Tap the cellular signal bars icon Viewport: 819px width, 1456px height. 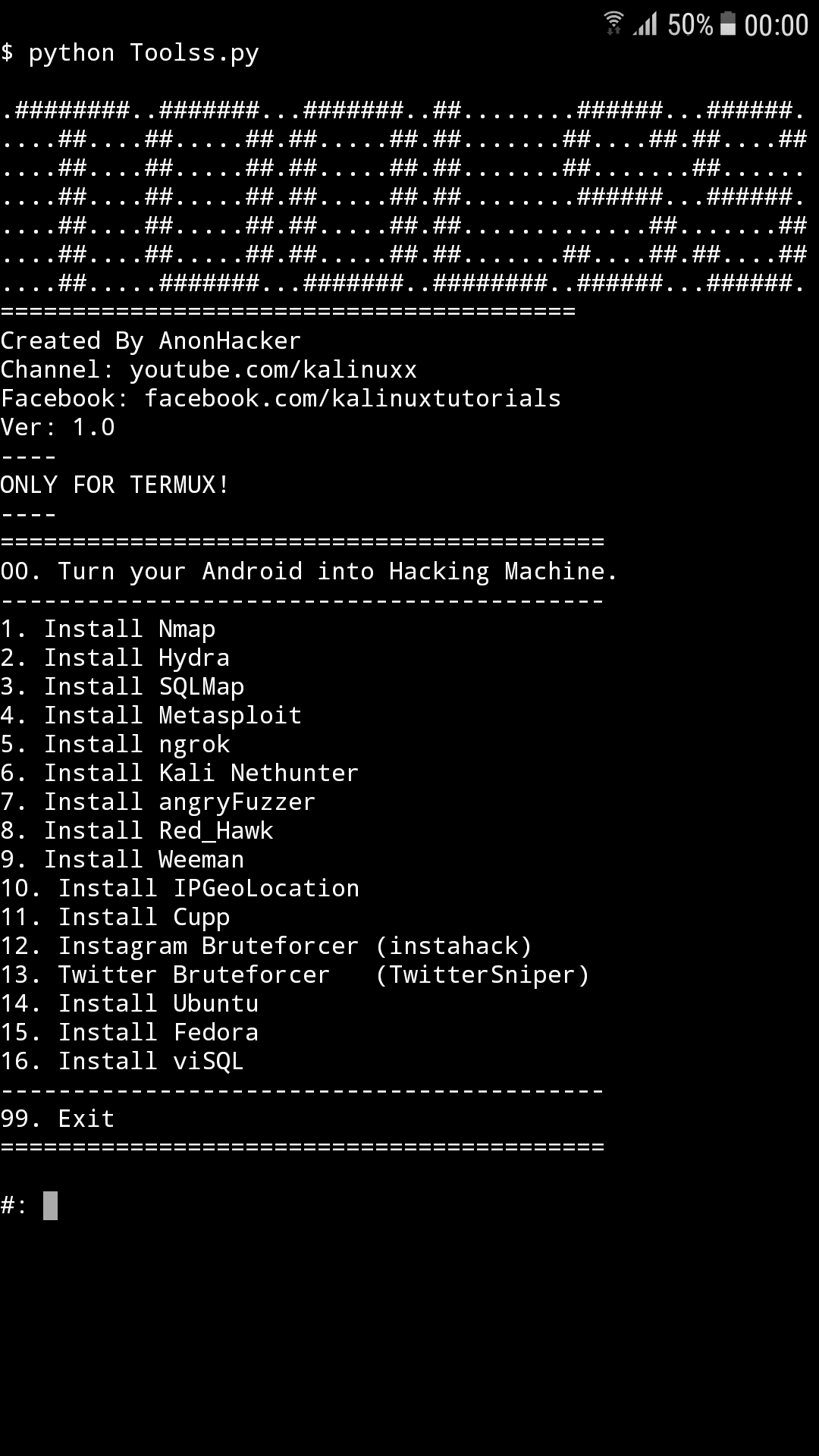(645, 24)
